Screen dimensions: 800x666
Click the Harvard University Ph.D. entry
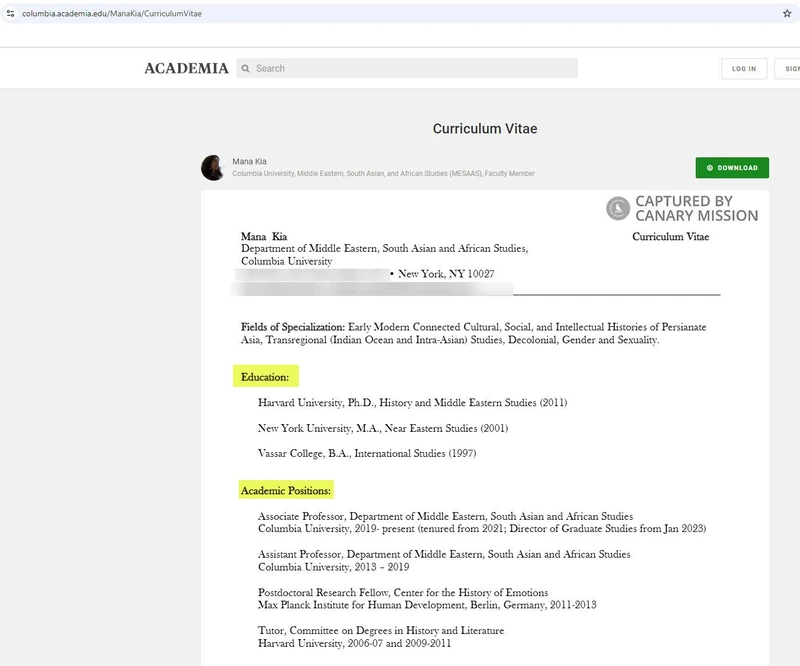pos(412,403)
